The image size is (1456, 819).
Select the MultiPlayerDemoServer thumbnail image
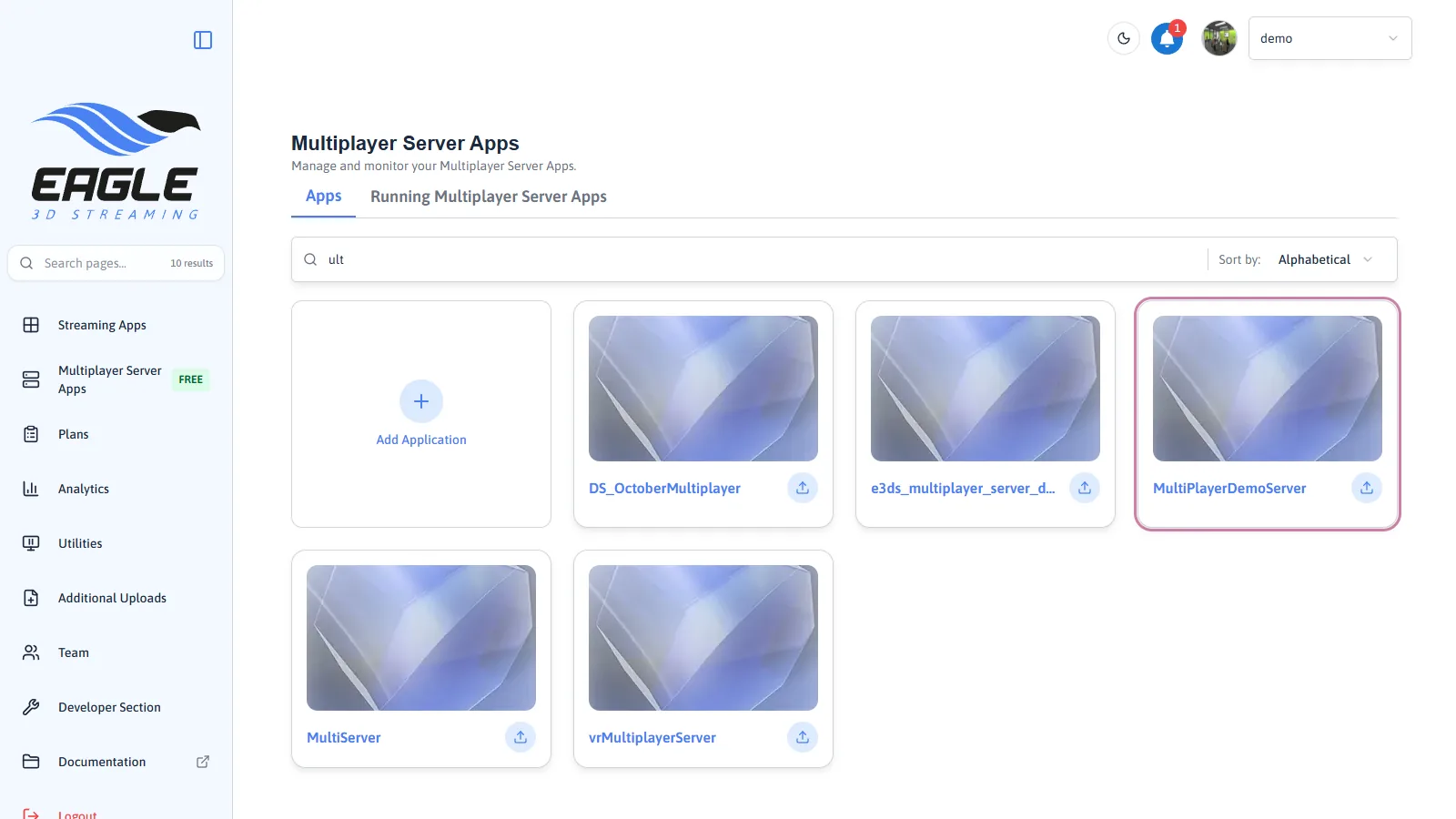1268,389
